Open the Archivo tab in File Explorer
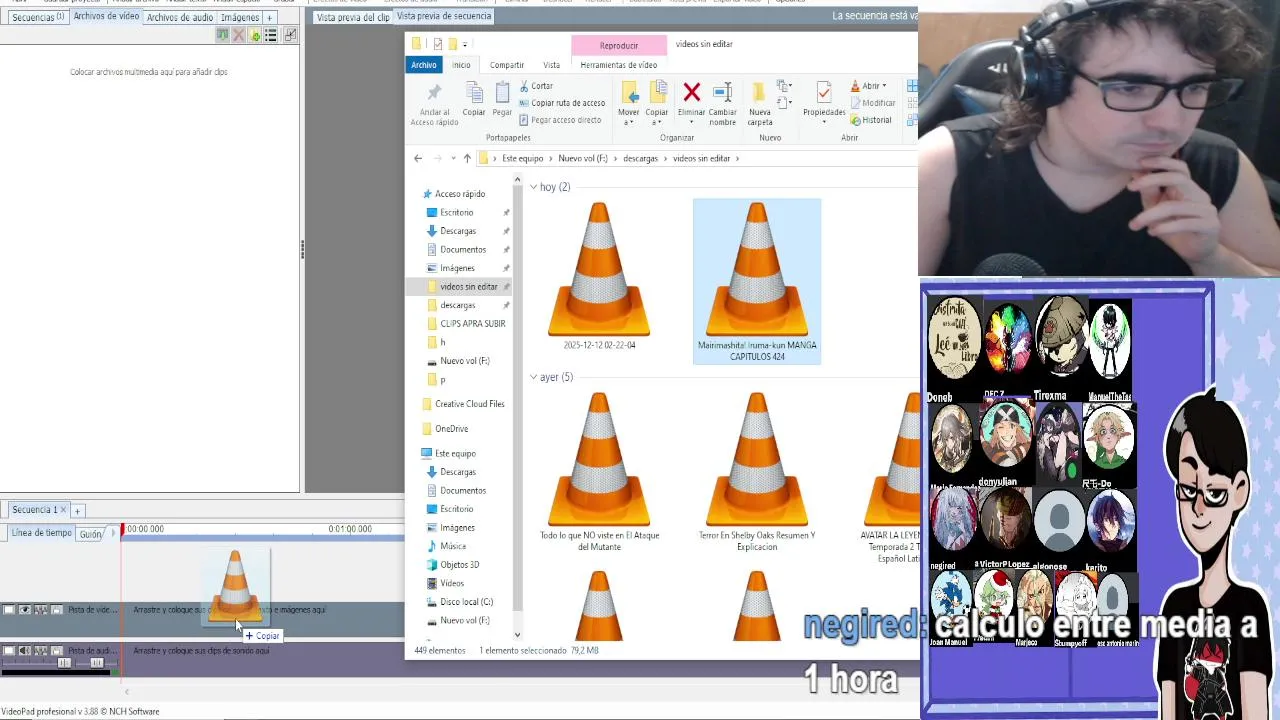The width and height of the screenshot is (1280, 720). (x=424, y=65)
